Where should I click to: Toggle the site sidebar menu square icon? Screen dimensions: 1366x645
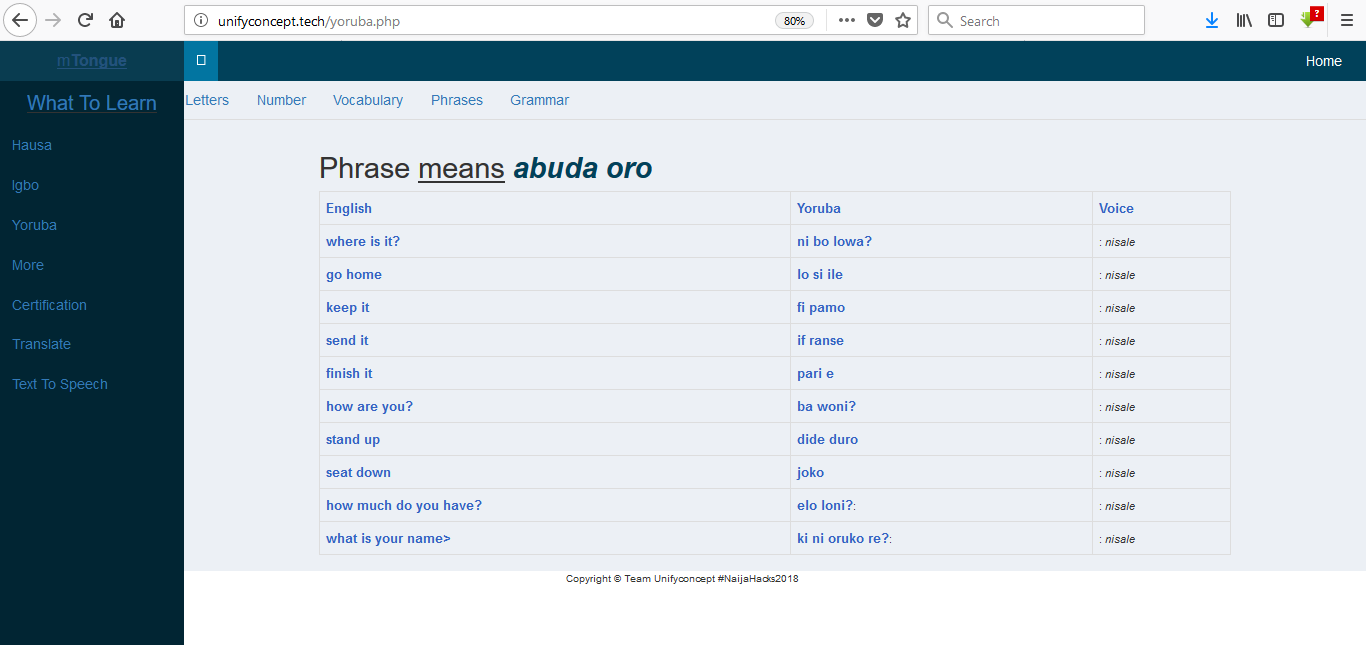coord(201,60)
